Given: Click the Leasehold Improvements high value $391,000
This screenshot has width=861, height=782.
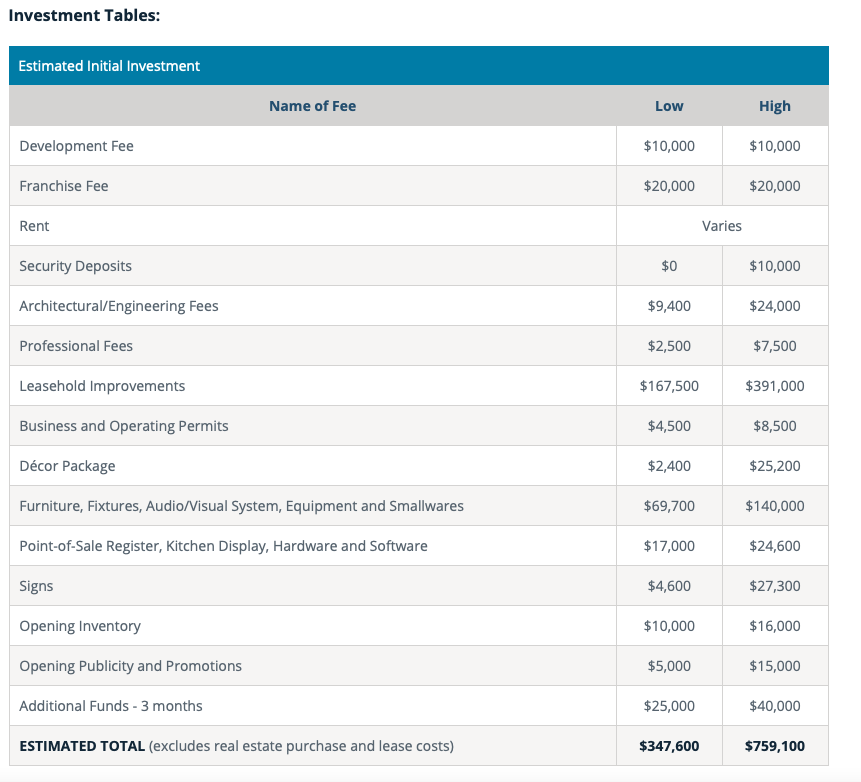Looking at the screenshot, I should [775, 386].
